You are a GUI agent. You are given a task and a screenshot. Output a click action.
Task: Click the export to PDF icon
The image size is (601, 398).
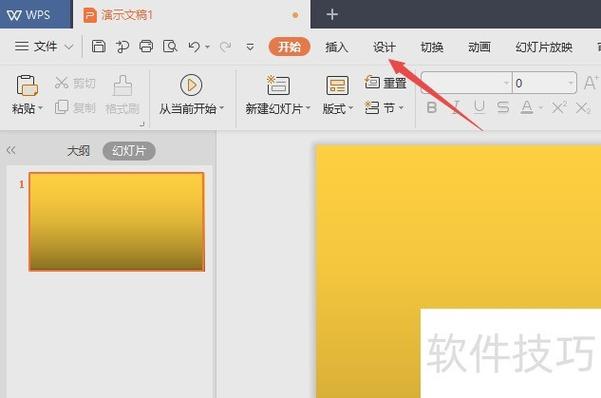[122, 47]
